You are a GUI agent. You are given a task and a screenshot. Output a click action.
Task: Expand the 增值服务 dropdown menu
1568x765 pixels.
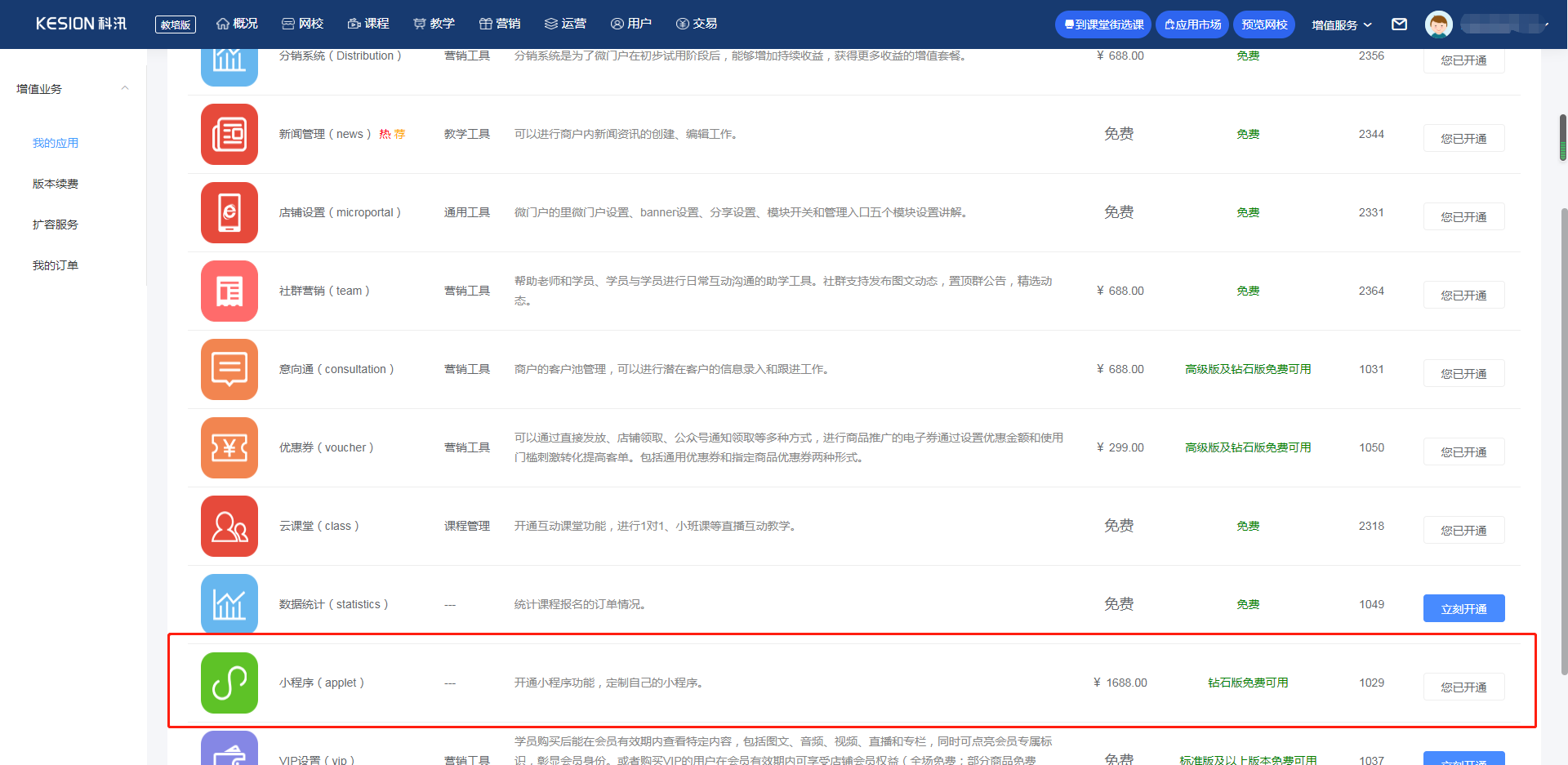[x=1341, y=24]
